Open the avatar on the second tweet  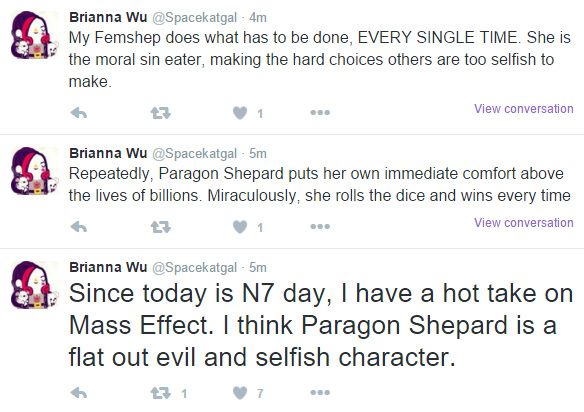[x=35, y=171]
